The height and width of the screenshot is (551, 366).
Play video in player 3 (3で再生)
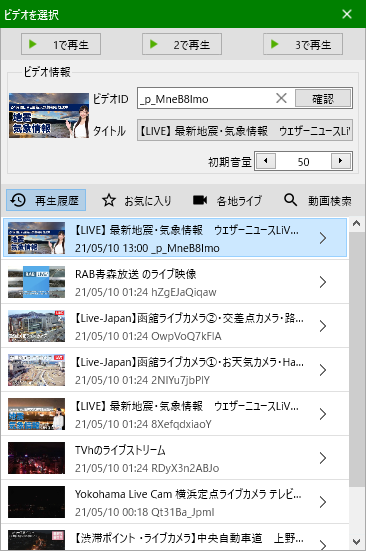point(303,44)
